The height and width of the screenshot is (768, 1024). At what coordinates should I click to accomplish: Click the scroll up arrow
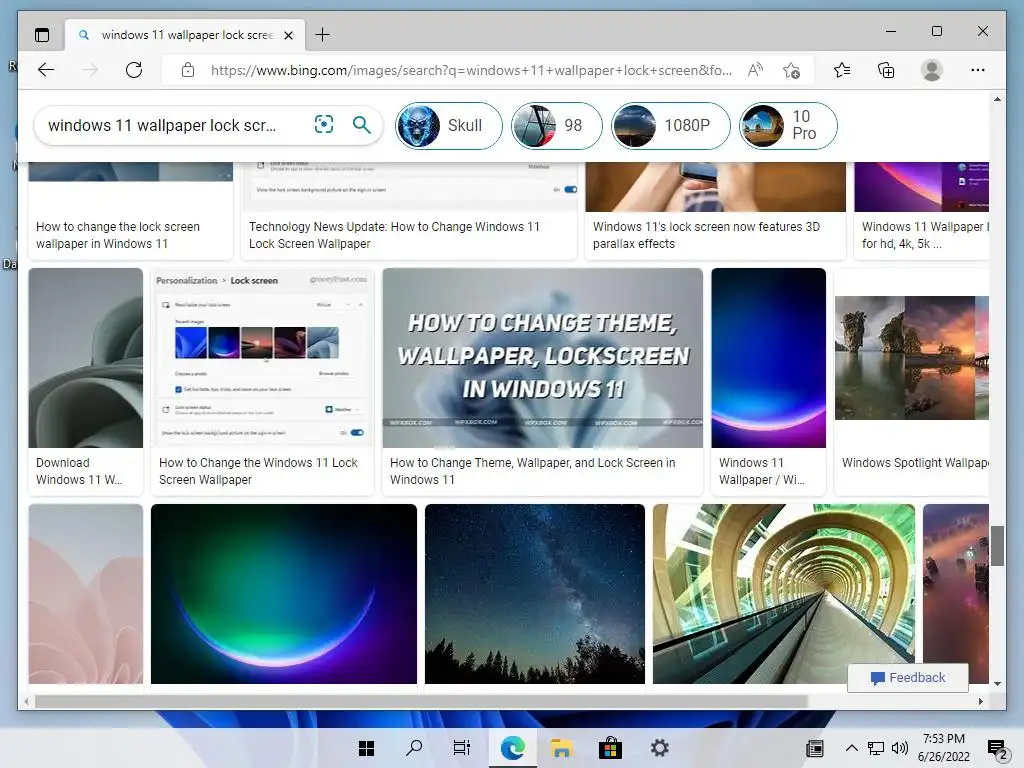pyautogui.click(x=997, y=99)
